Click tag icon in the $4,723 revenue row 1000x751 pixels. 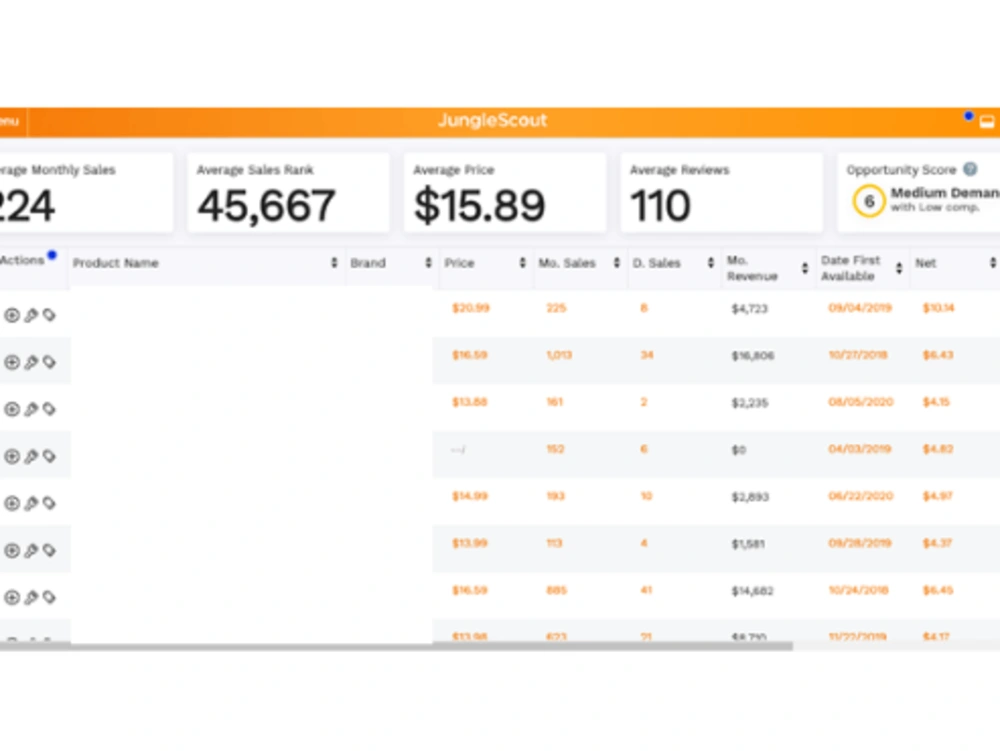coord(49,315)
